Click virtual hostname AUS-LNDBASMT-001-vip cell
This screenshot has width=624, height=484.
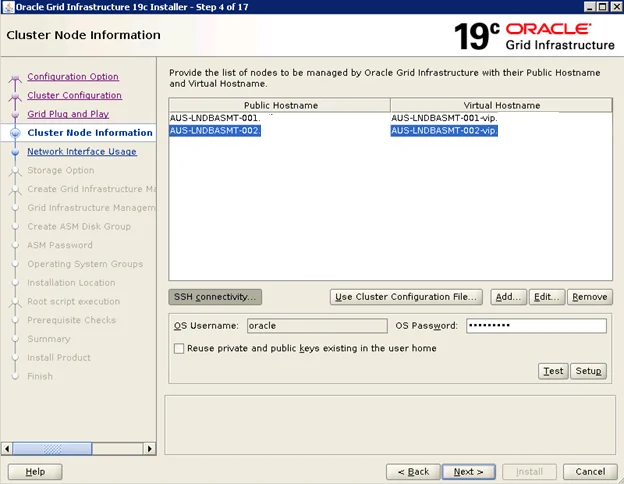(444, 118)
